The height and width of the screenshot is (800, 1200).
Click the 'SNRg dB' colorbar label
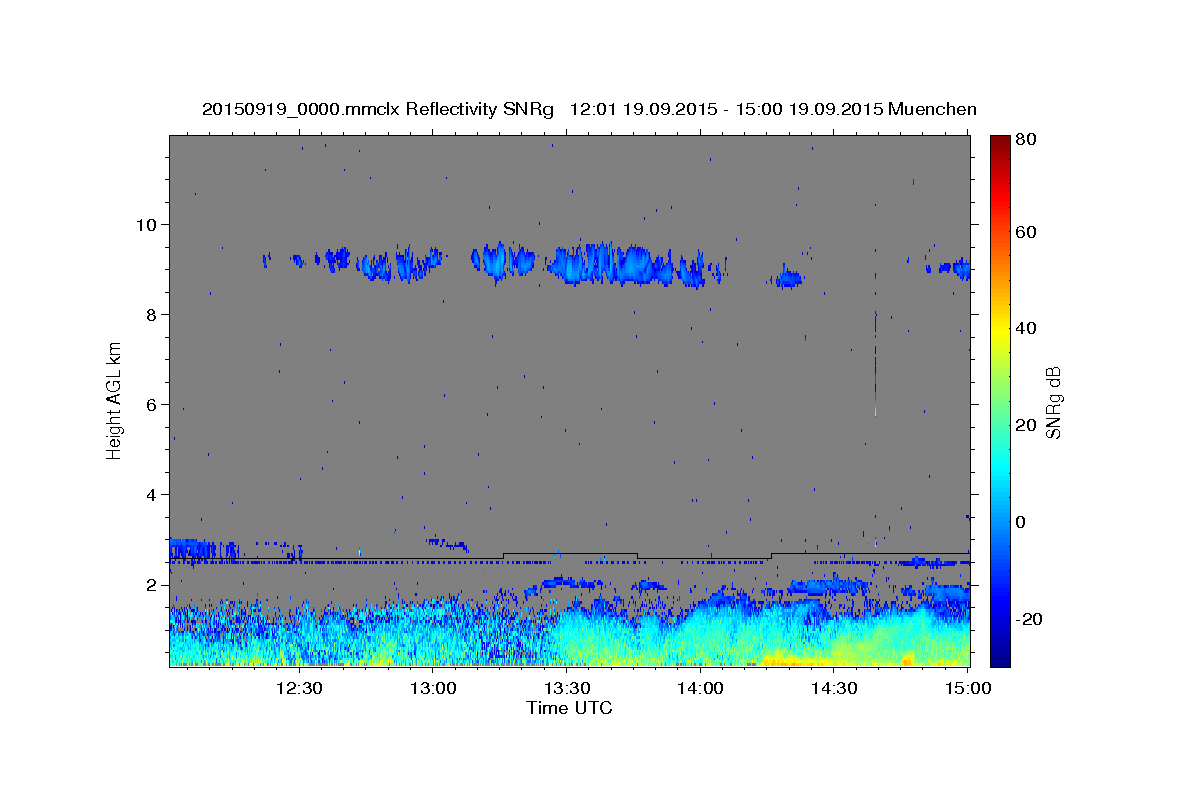(1053, 402)
